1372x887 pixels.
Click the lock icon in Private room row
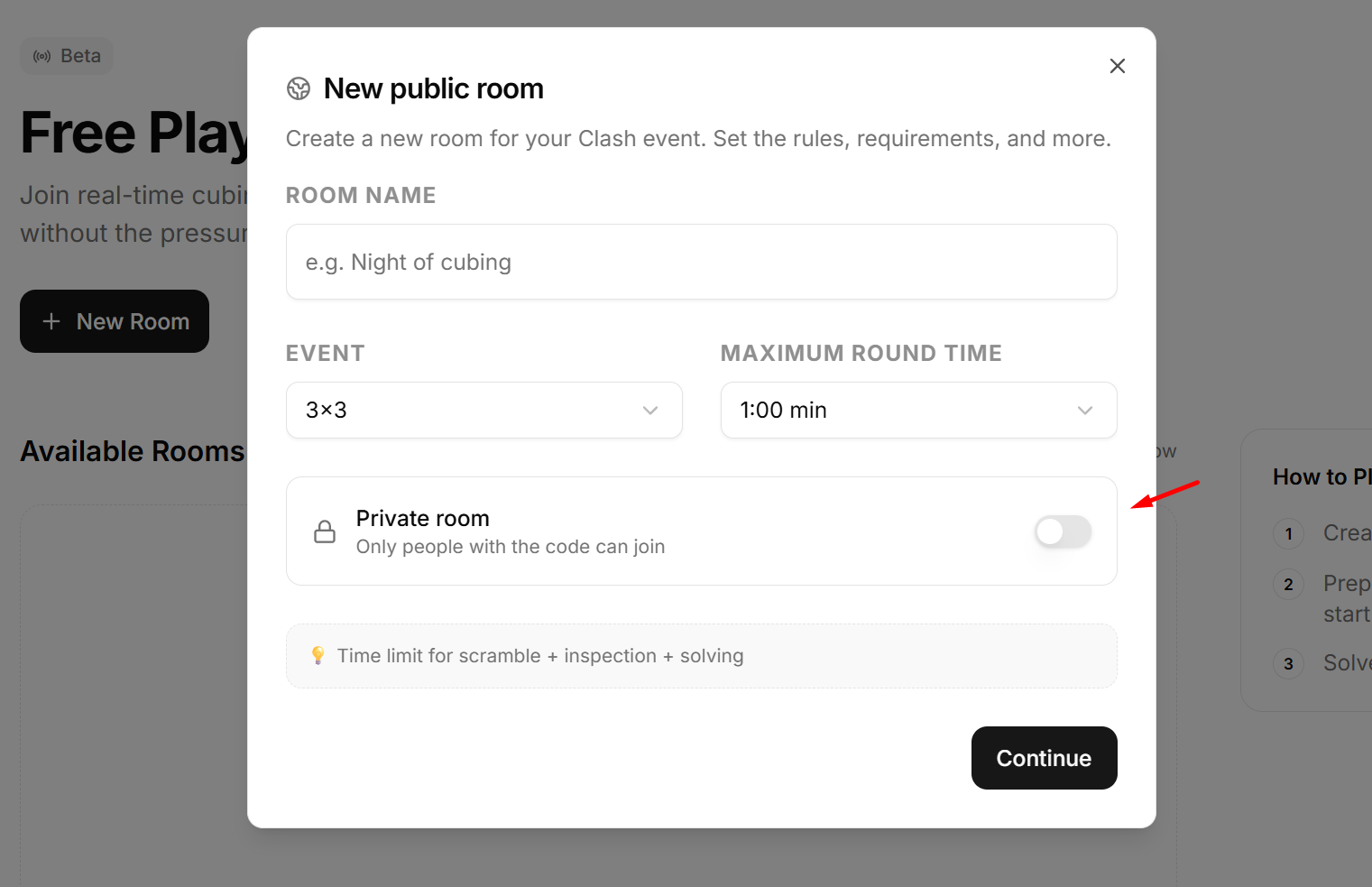pyautogui.click(x=325, y=531)
